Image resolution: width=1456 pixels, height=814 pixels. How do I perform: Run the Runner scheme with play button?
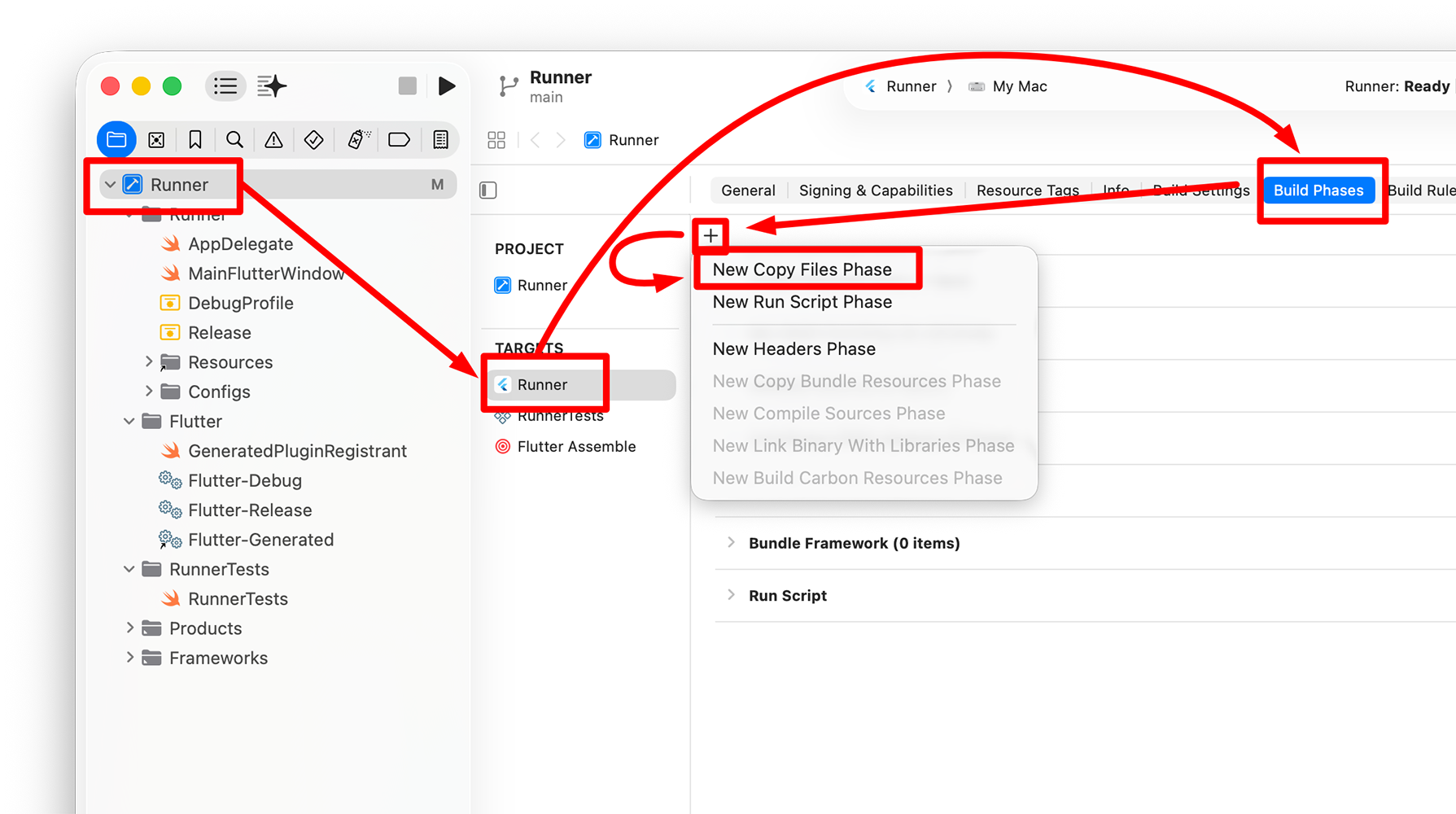point(447,85)
